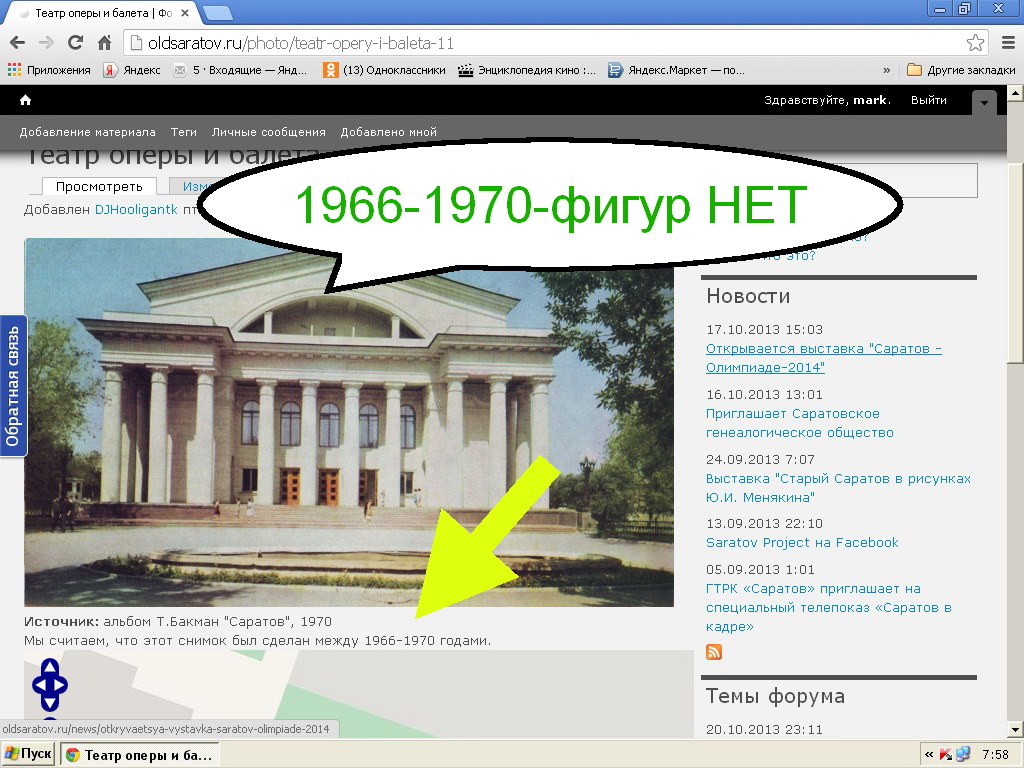This screenshot has width=1024, height=768.
Task: Show hidden tray icons with « arrow
Action: (x=929, y=754)
